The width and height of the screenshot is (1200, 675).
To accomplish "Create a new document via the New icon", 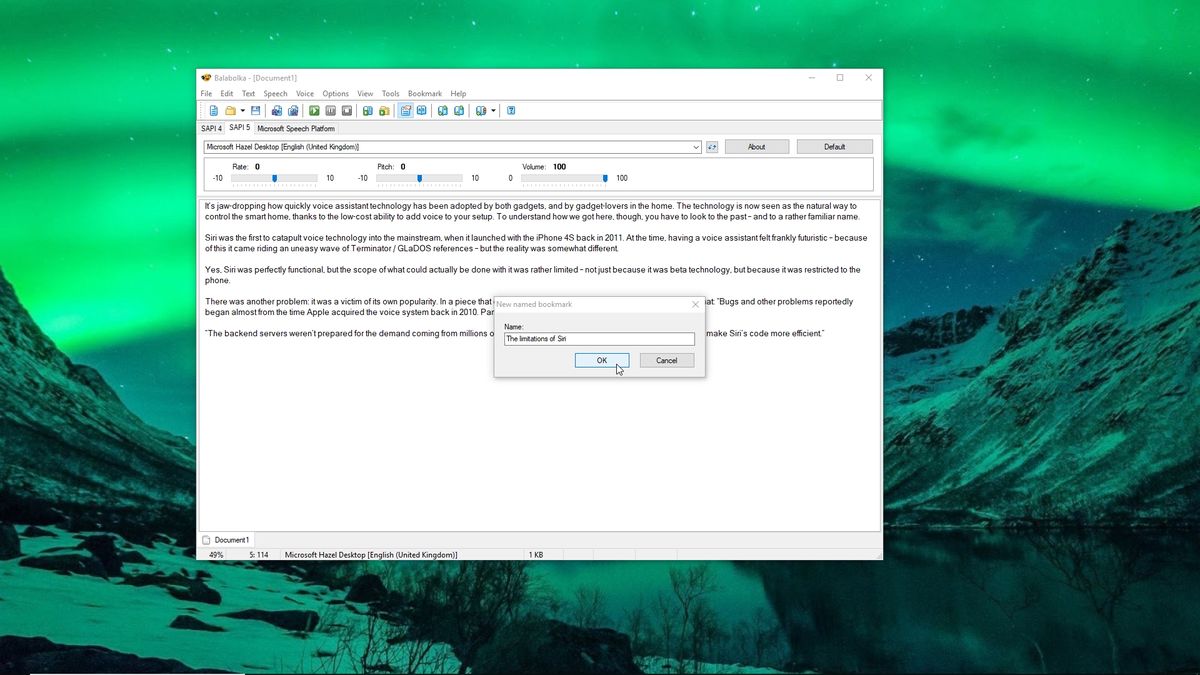I will (214, 110).
